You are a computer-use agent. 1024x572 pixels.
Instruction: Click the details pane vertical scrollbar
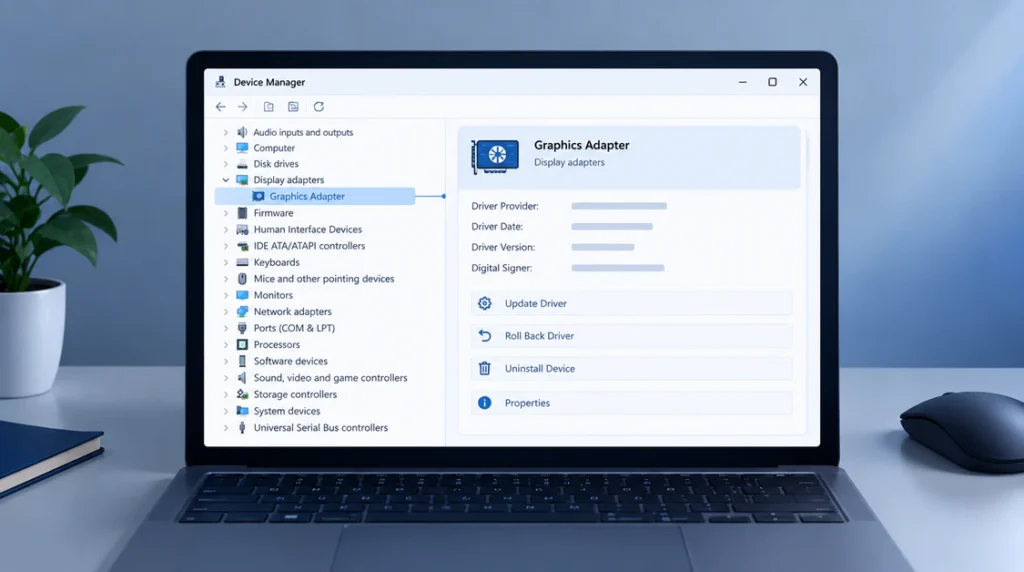(x=807, y=151)
